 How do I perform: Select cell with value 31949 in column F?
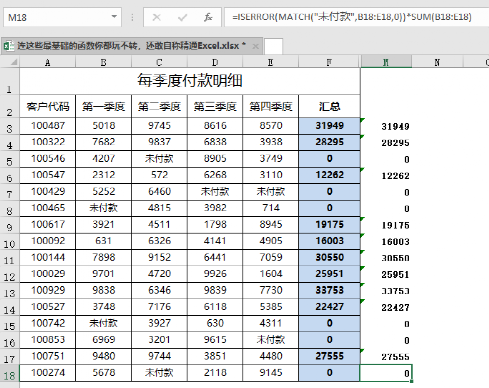click(329, 126)
